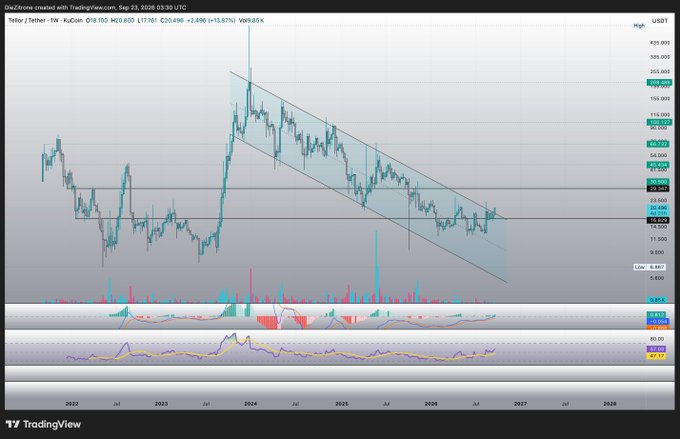Click the High marker label near the top

point(639,26)
